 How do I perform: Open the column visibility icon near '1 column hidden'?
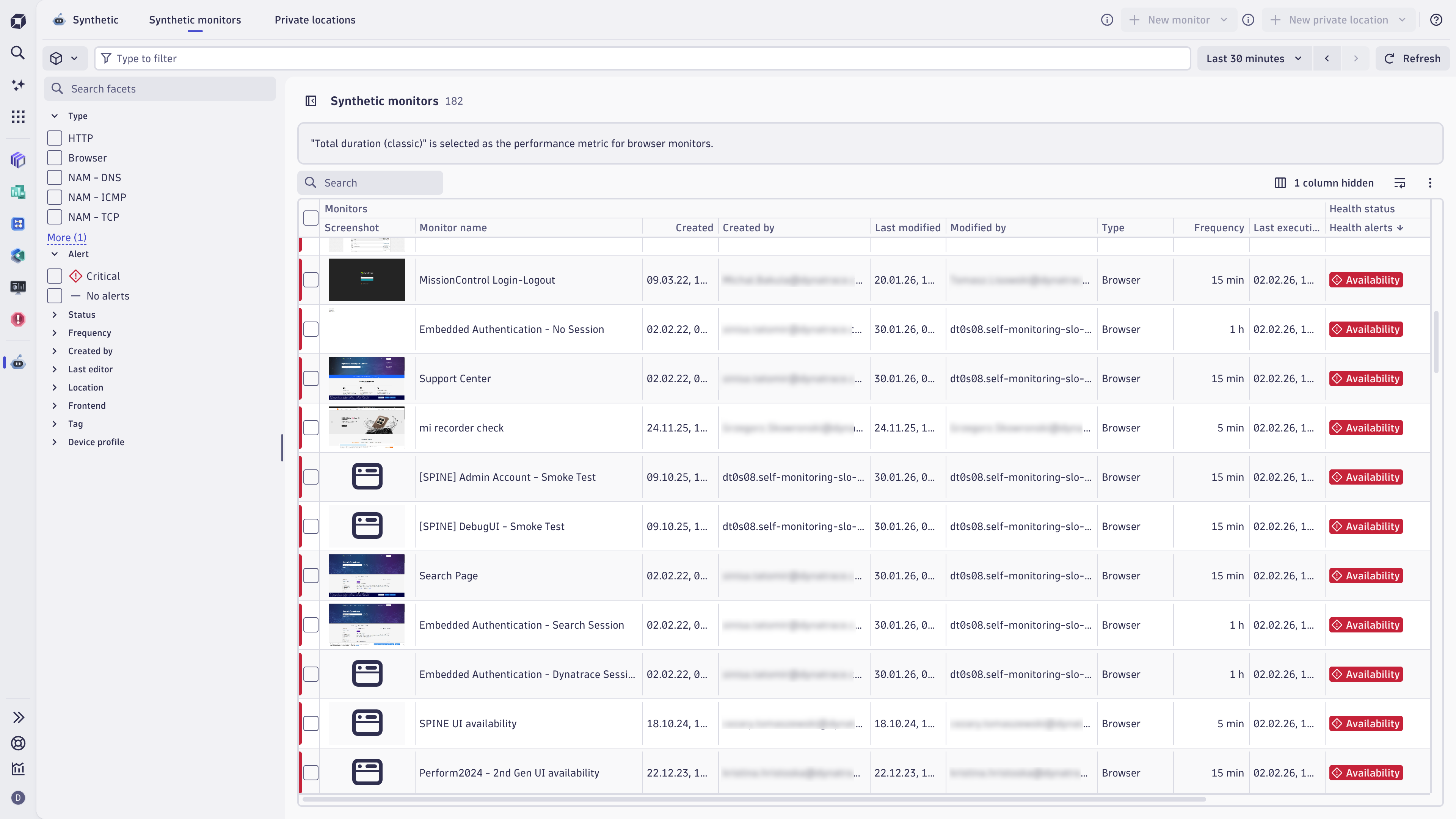(1280, 182)
